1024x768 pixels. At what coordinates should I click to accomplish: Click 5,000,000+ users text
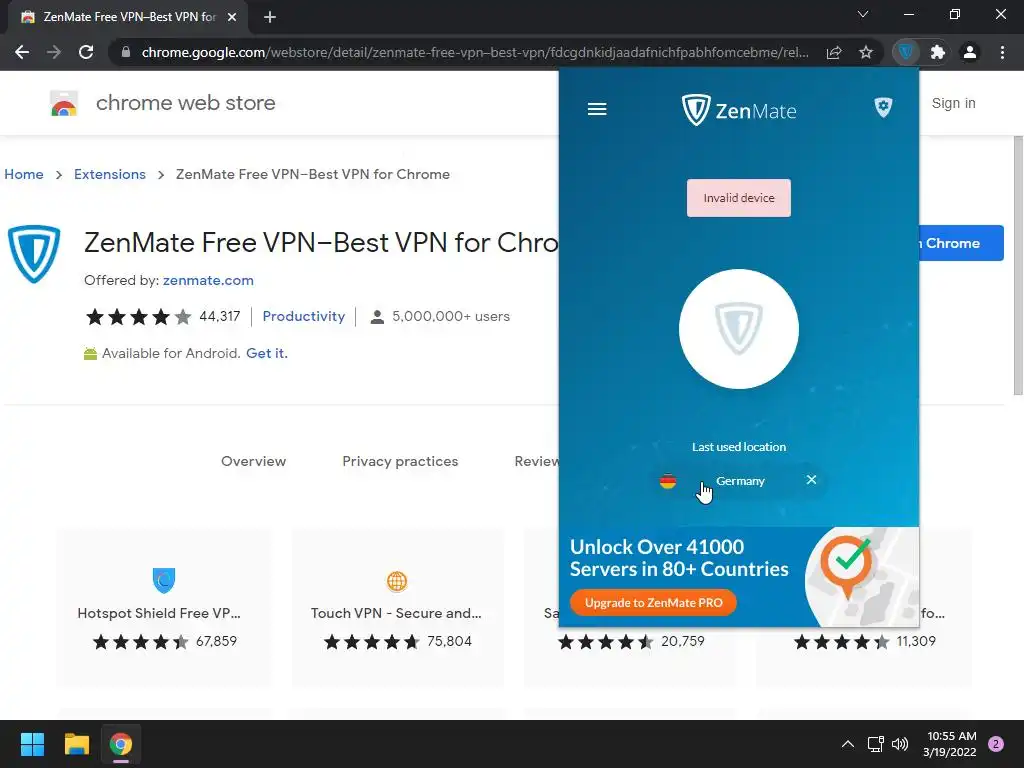click(451, 316)
